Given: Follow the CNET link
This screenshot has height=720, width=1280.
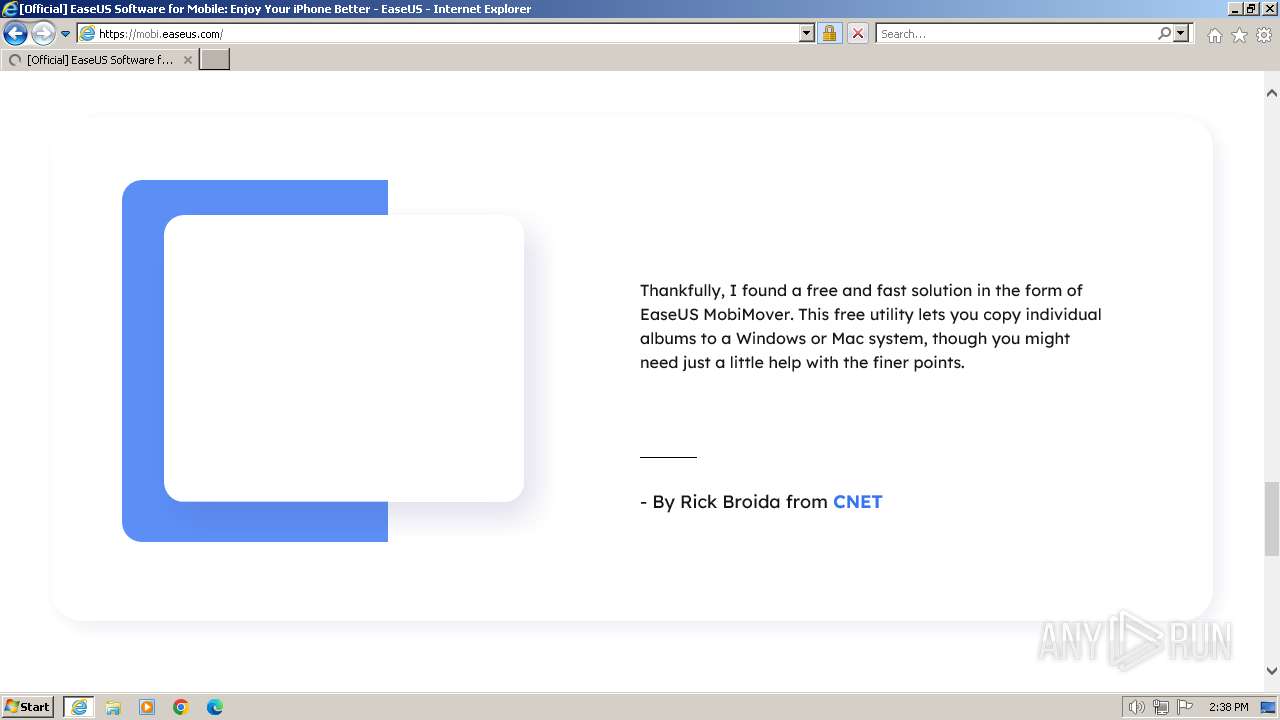Looking at the screenshot, I should (858, 502).
